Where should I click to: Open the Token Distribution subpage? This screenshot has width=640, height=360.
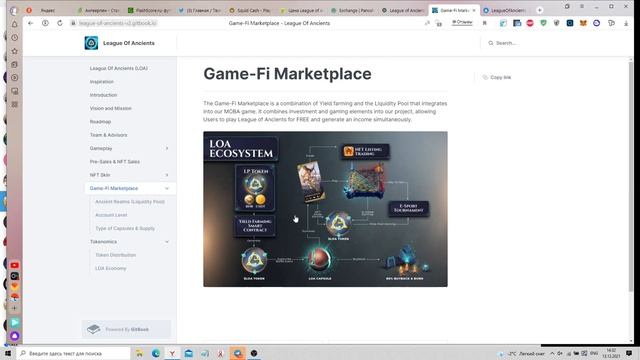tap(116, 255)
